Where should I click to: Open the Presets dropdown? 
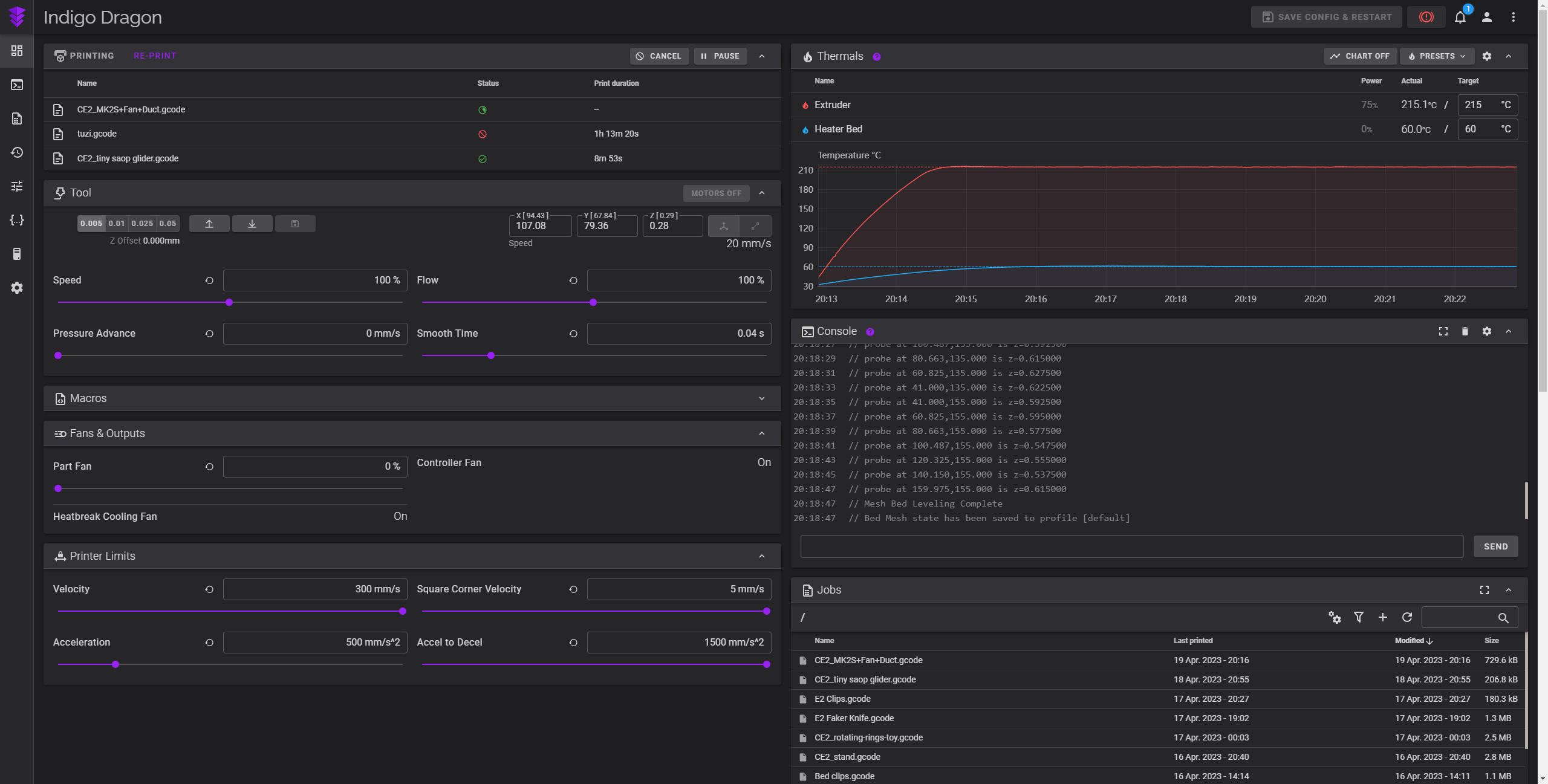tap(1437, 56)
